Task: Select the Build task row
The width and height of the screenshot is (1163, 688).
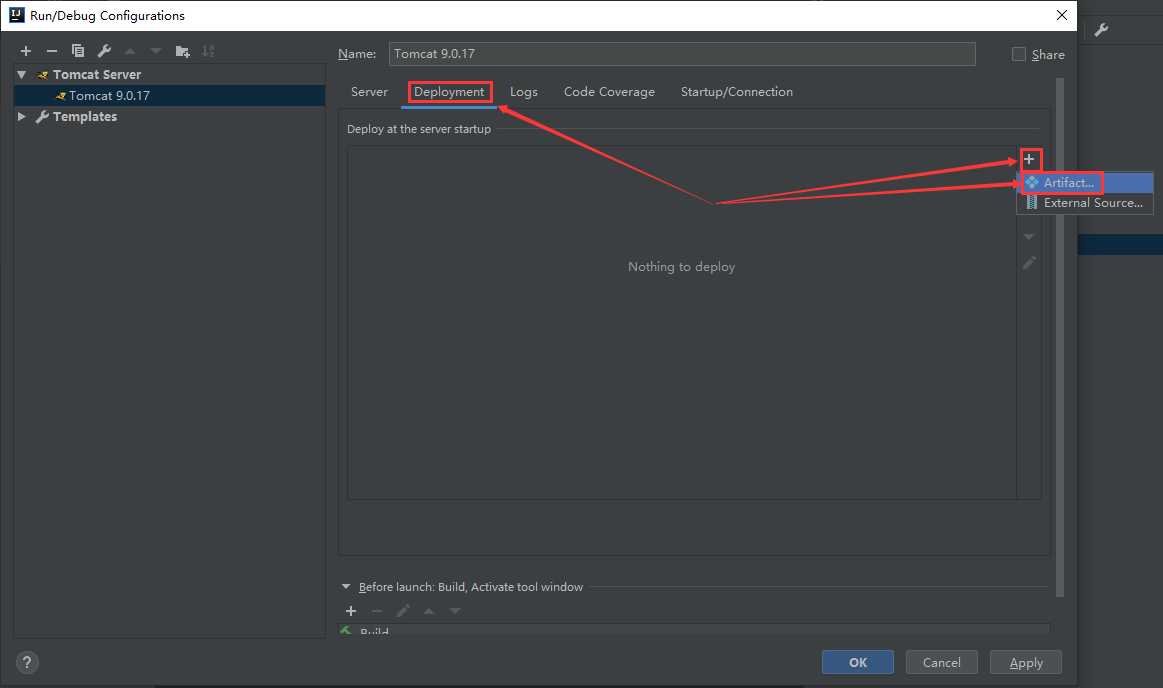Action: point(693,630)
